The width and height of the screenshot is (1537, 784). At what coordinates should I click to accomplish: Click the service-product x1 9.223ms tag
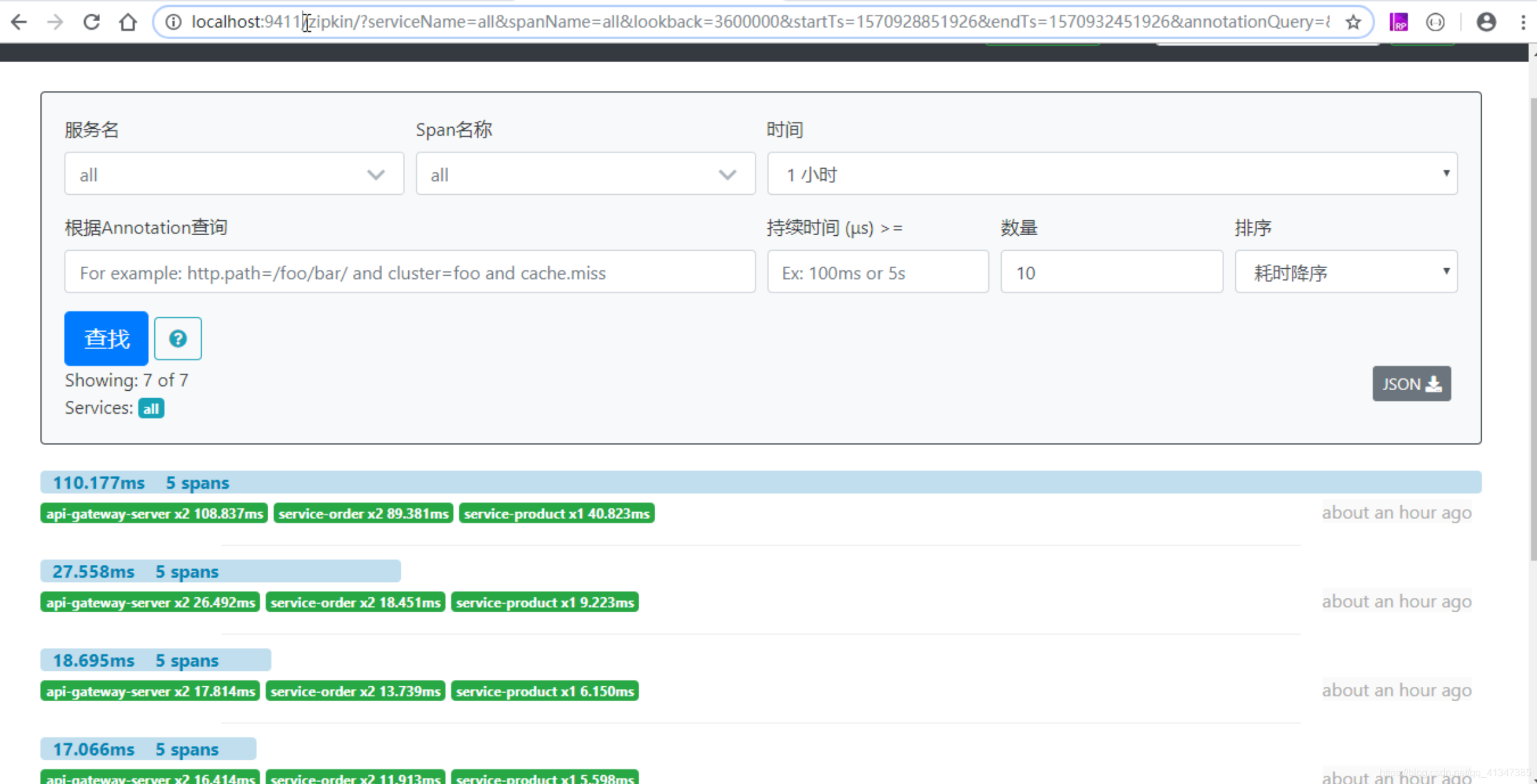pos(545,602)
